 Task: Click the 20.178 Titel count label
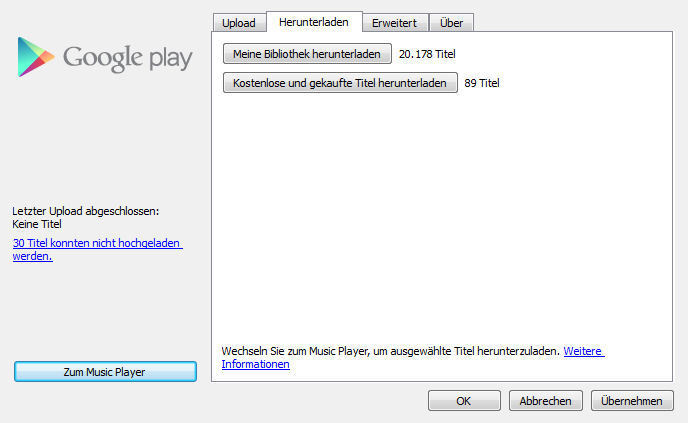[427, 54]
